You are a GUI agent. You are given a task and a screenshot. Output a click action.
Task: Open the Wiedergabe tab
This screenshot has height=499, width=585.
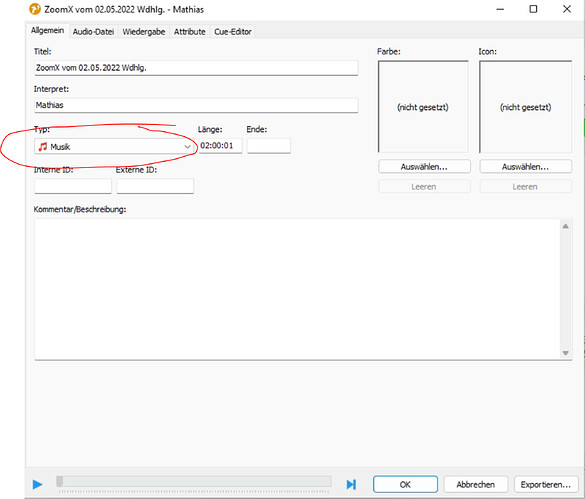(144, 32)
